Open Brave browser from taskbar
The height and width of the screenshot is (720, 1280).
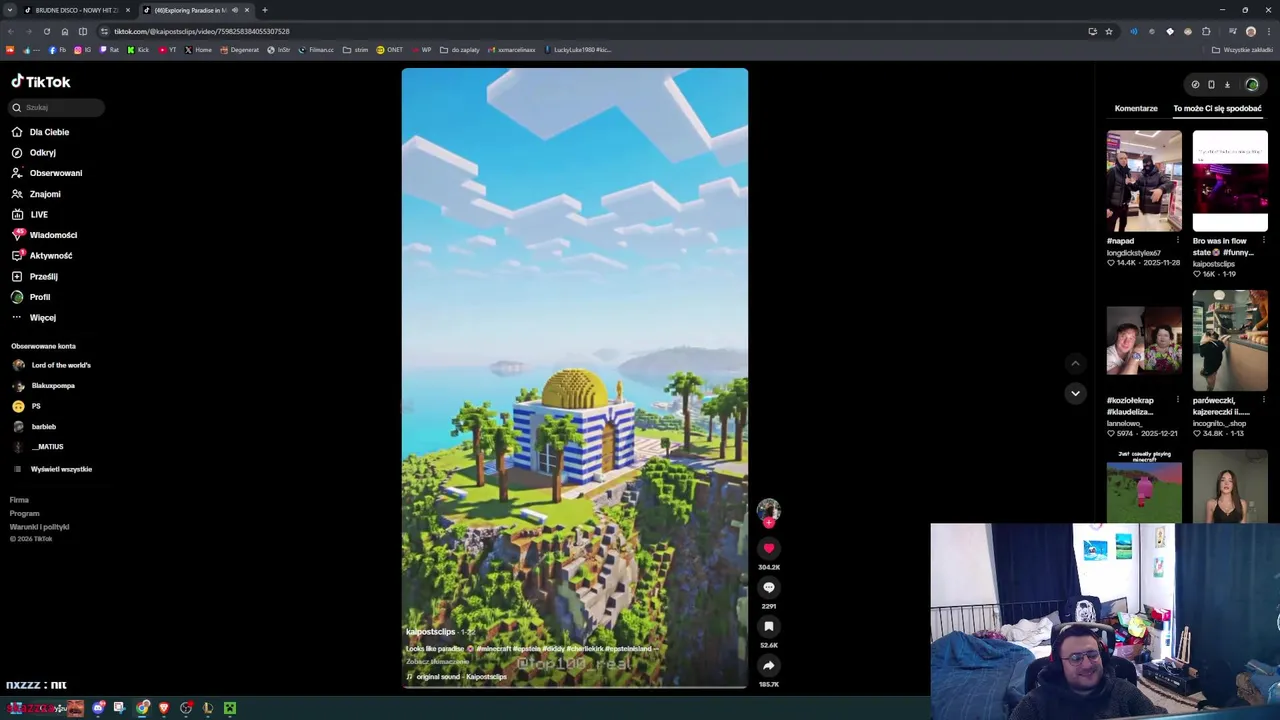tap(164, 708)
